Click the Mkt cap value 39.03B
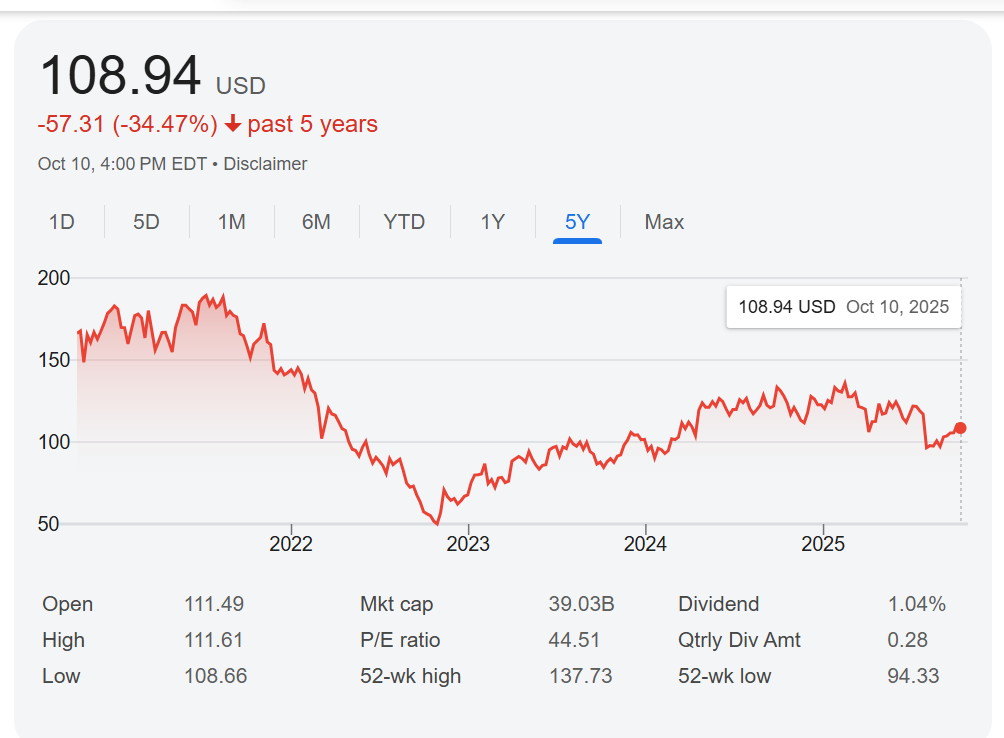The width and height of the screenshot is (1004, 738). (581, 604)
